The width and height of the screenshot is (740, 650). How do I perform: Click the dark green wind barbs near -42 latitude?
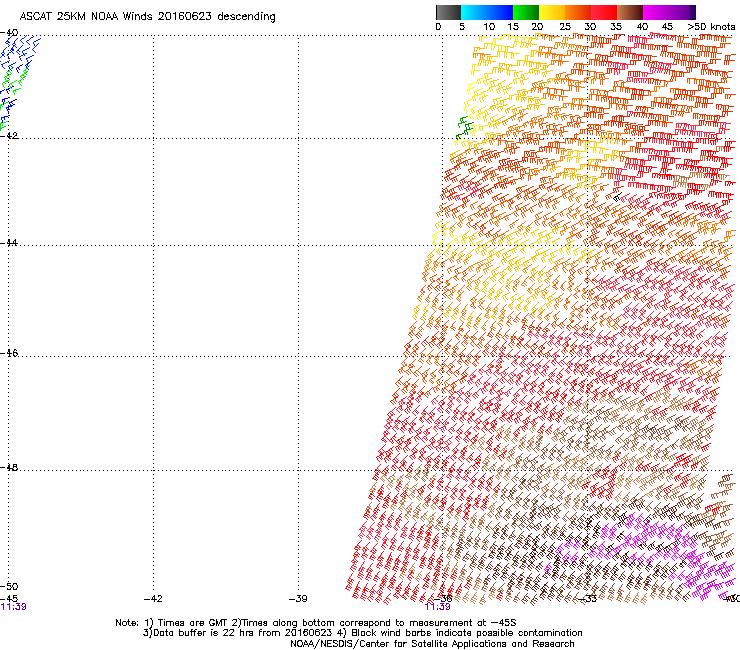465,127
